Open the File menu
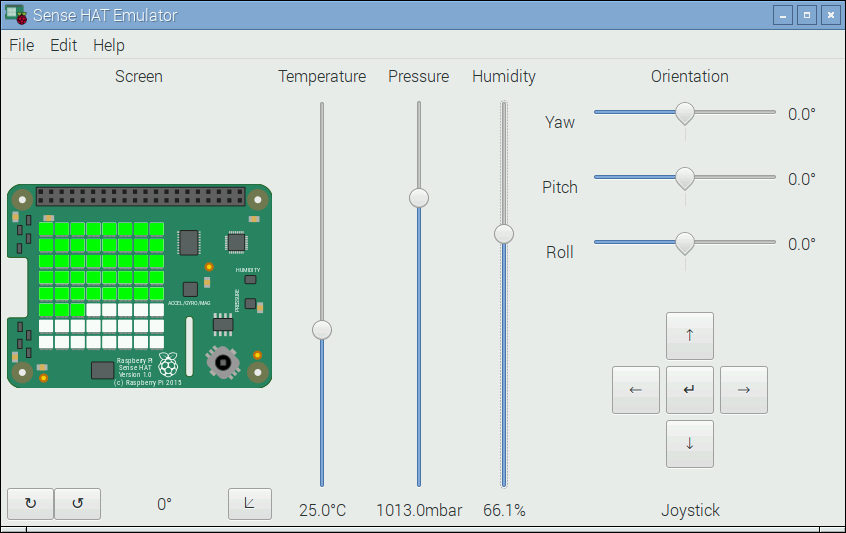This screenshot has height=533, width=846. tap(21, 45)
